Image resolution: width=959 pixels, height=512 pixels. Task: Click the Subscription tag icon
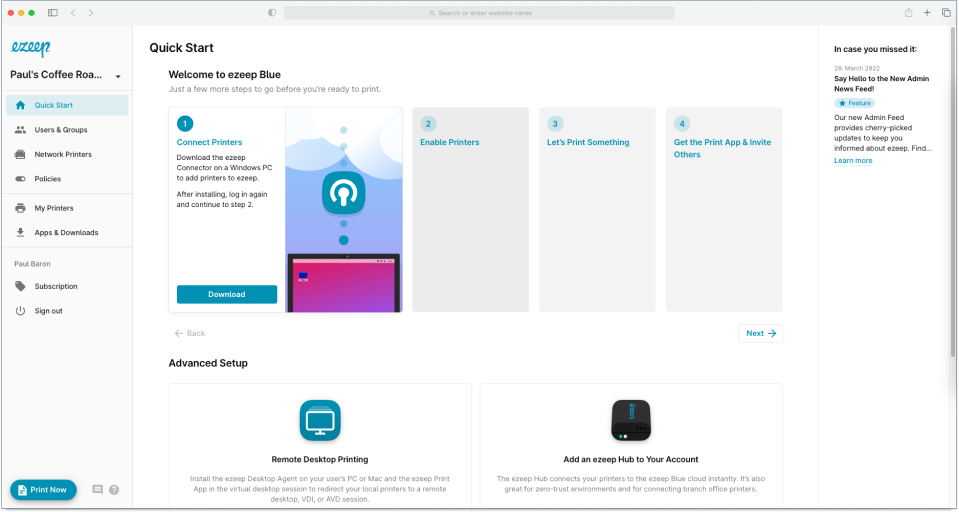click(20, 286)
